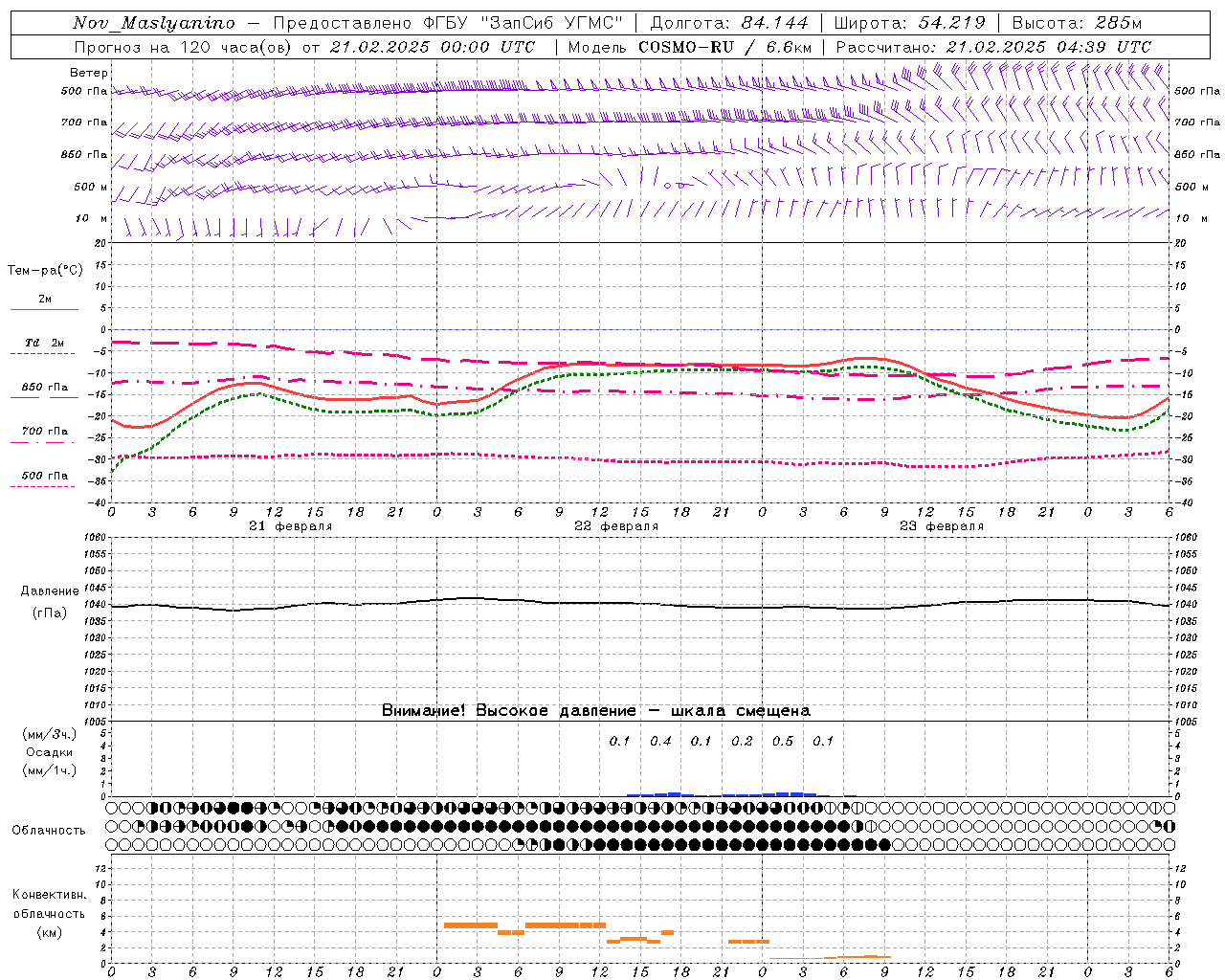The height and width of the screenshot is (980, 1225).
Task: Select the provider text ФГБУ "ЗапСиб УГМС"
Action: [x=523, y=23]
